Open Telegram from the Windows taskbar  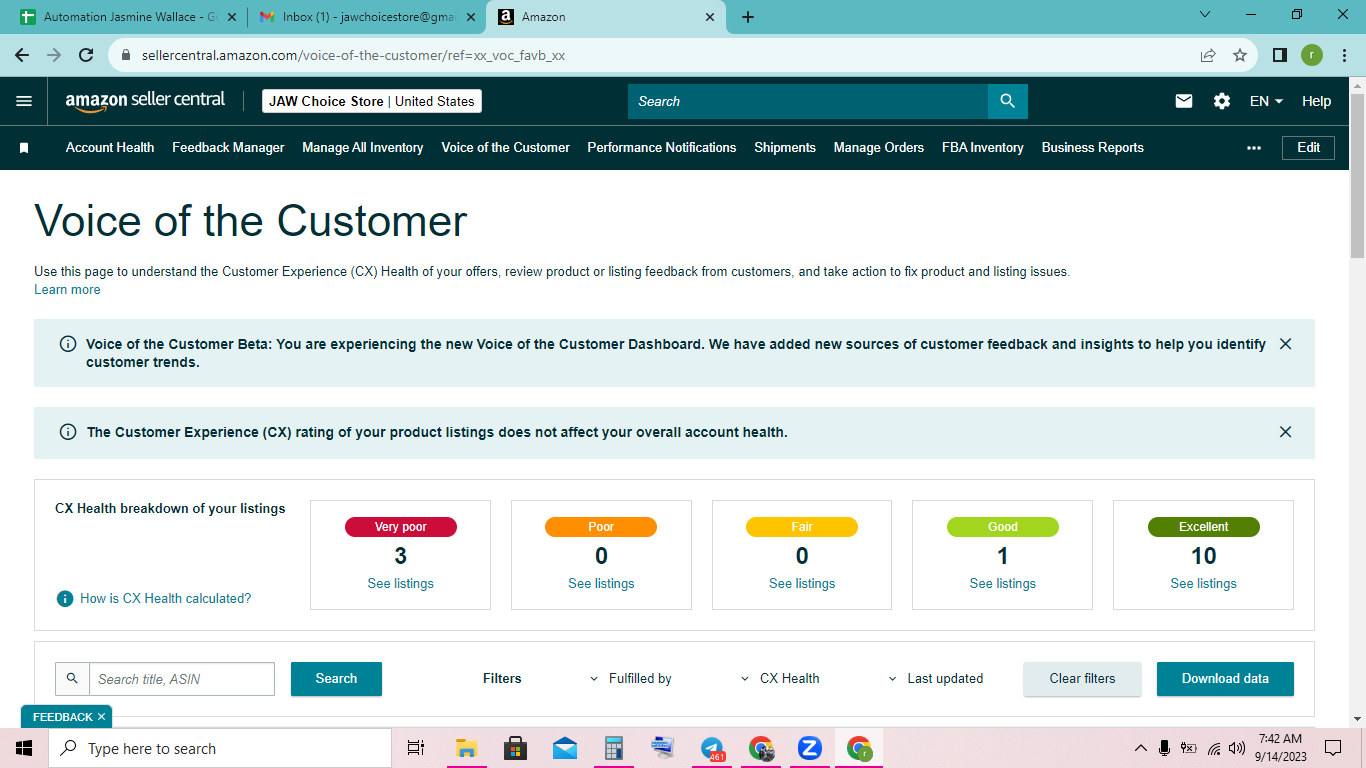coord(712,748)
